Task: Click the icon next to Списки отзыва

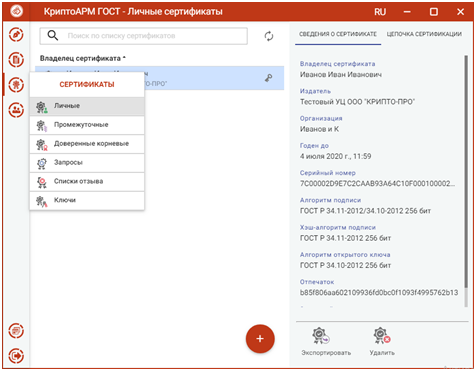Action: coord(42,182)
